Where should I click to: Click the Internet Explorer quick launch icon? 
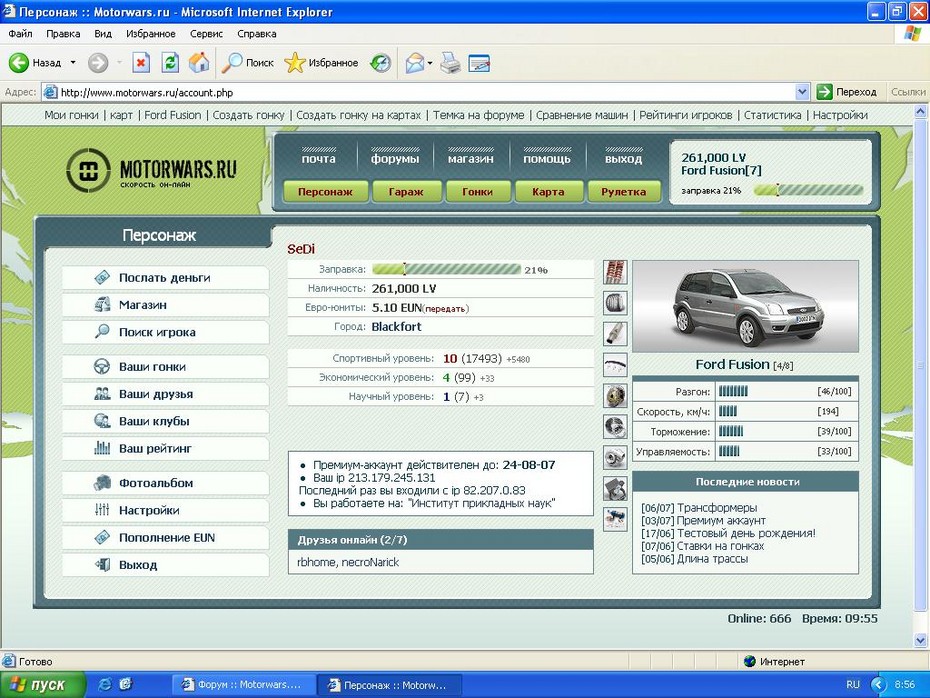(106, 684)
